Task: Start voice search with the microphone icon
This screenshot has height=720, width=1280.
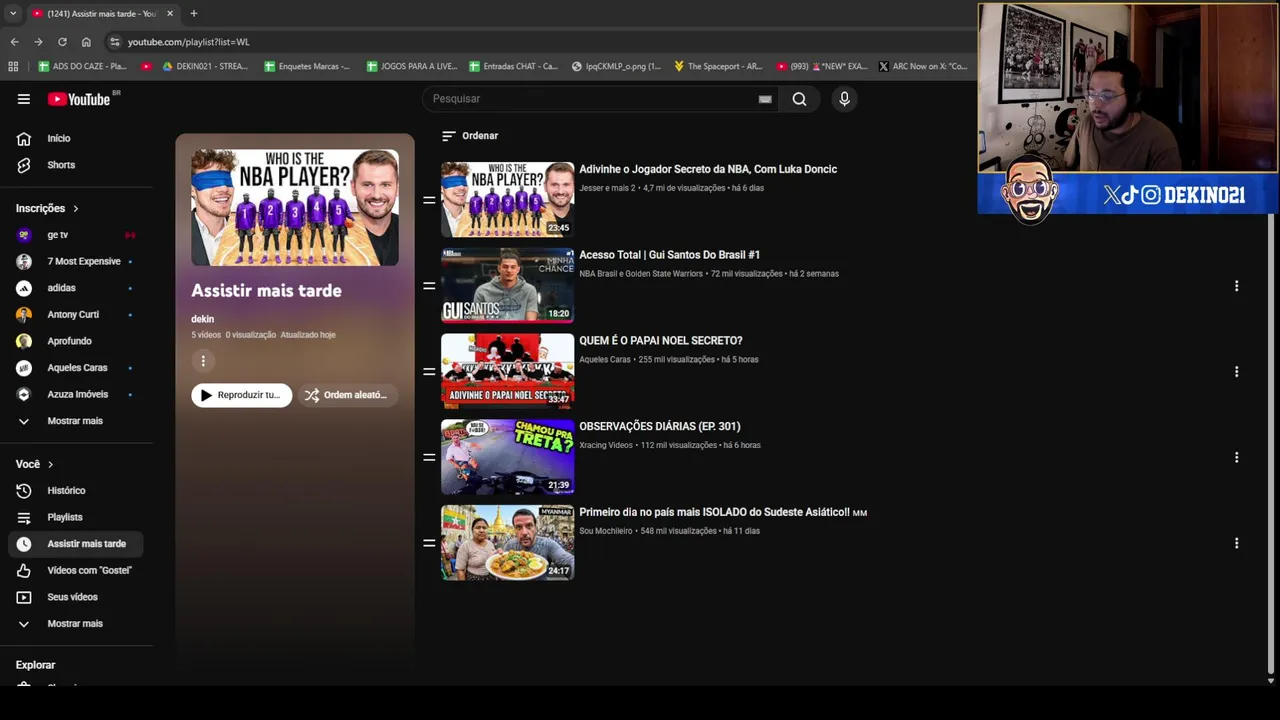Action: 844,99
